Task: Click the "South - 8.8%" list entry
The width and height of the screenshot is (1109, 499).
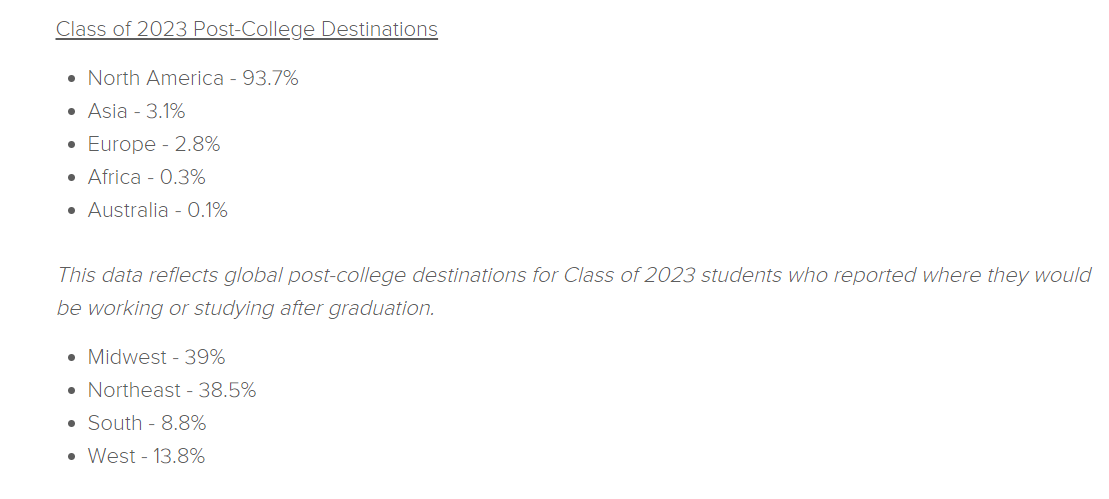Action: (147, 423)
